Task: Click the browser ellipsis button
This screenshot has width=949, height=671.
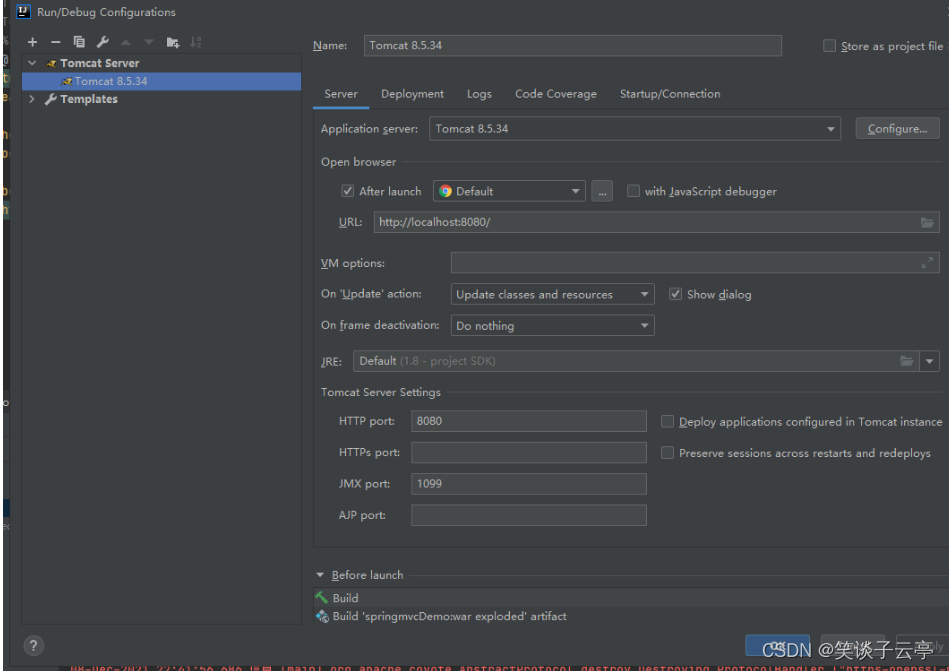Action: (x=602, y=191)
